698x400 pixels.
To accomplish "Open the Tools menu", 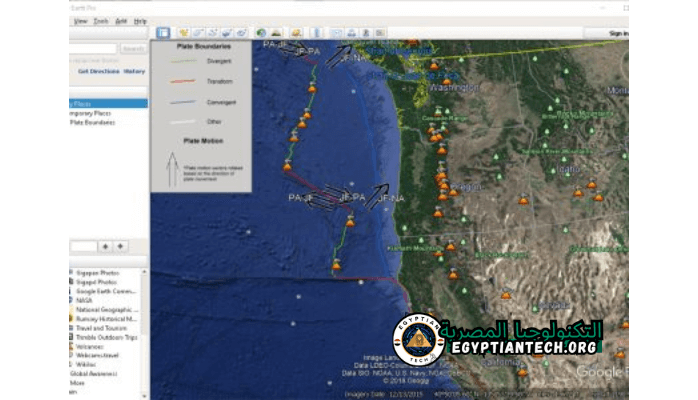I will (x=101, y=20).
